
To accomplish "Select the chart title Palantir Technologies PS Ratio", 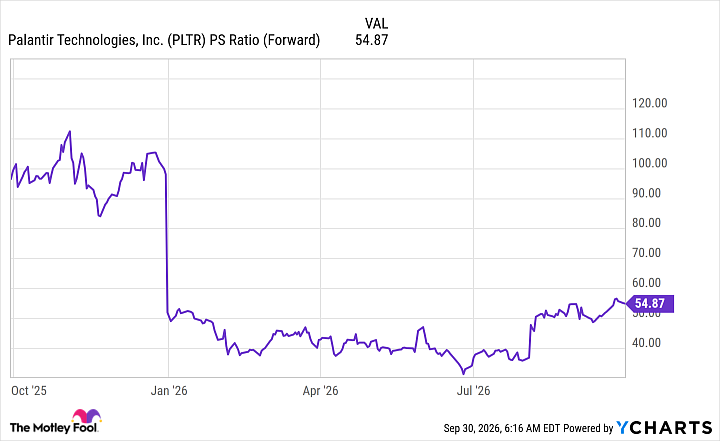I will tap(164, 40).
